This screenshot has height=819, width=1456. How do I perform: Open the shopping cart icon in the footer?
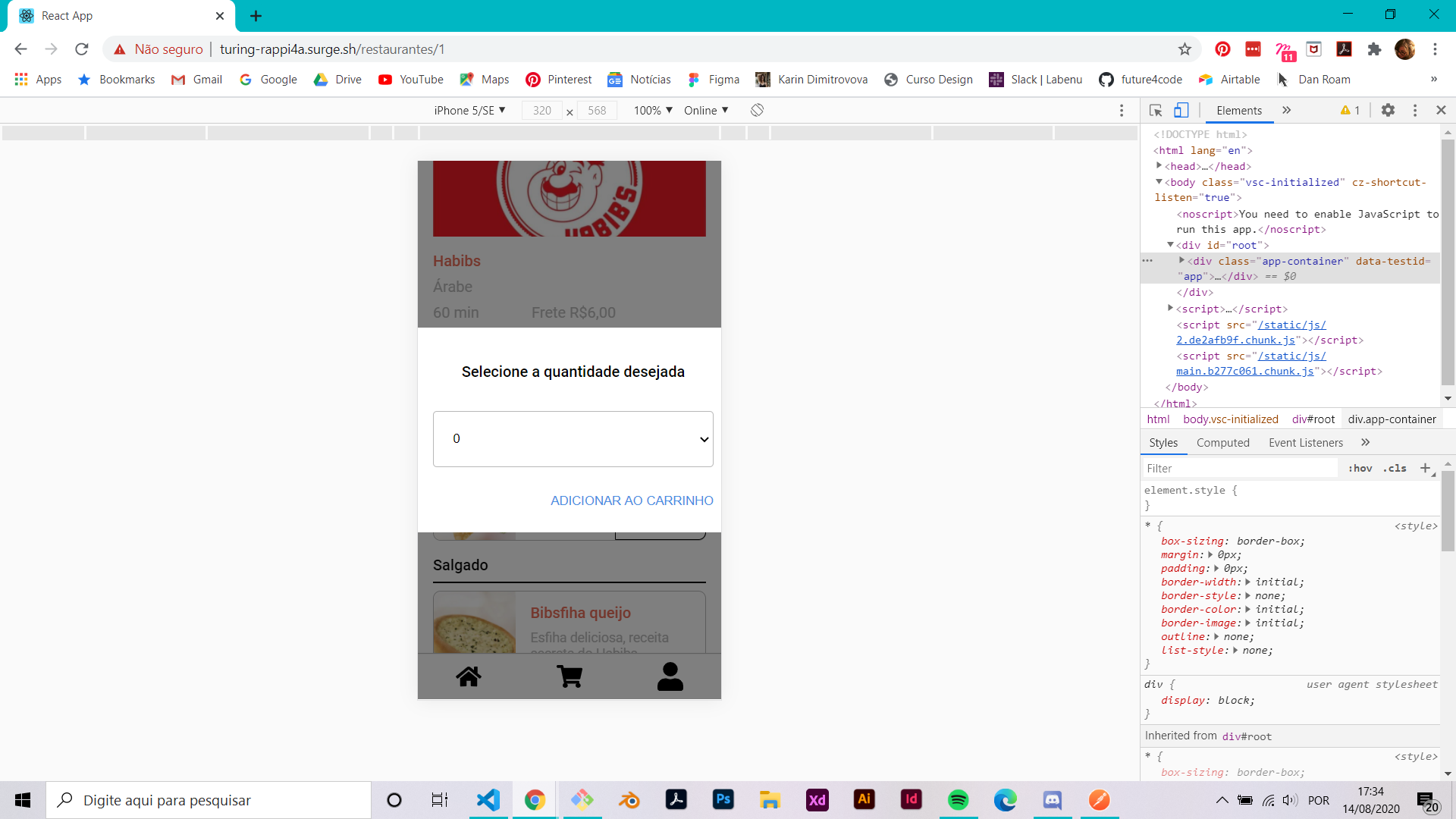pyautogui.click(x=570, y=676)
